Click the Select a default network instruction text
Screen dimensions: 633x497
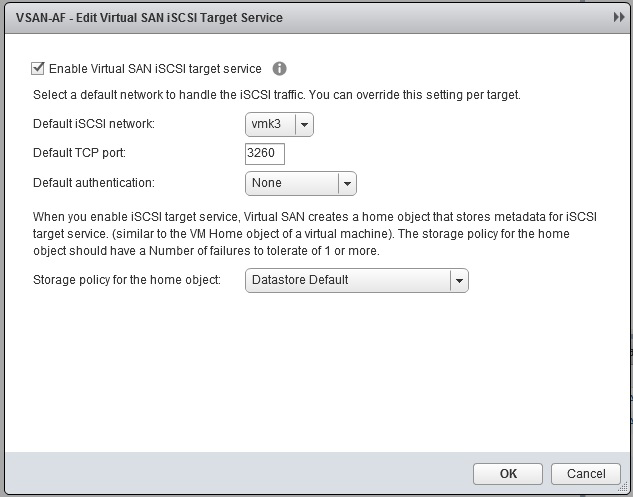pos(276,95)
